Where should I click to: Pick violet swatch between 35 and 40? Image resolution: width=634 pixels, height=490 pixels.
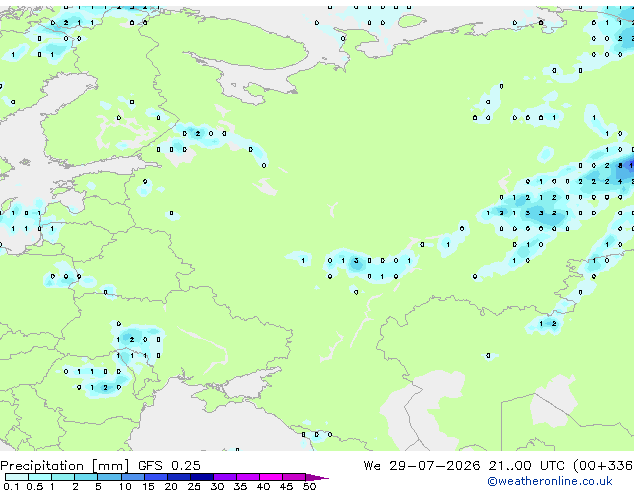tap(248, 477)
